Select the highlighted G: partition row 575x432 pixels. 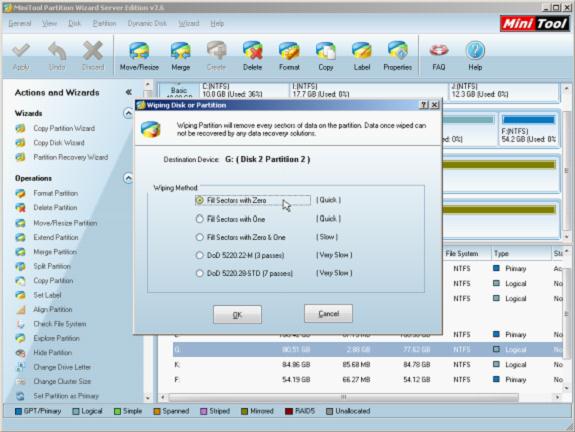[367, 349]
